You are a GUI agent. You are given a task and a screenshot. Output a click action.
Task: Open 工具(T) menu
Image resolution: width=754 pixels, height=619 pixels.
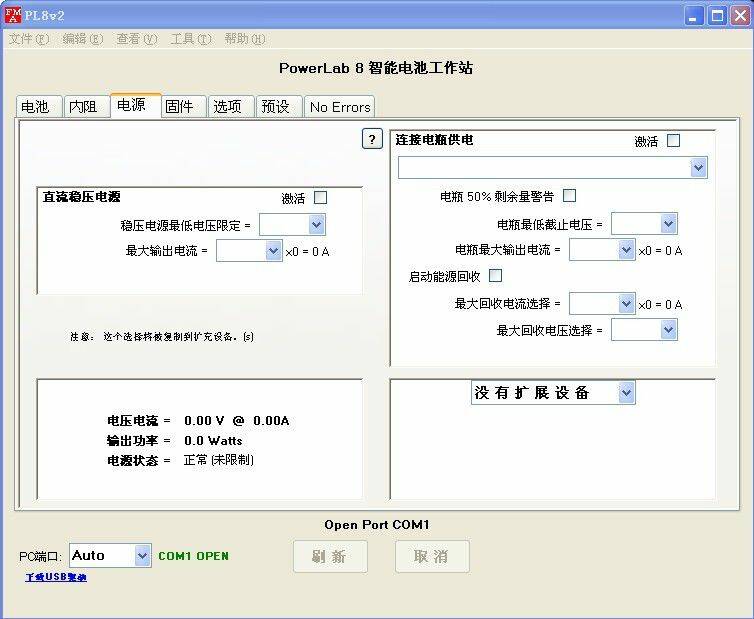190,39
